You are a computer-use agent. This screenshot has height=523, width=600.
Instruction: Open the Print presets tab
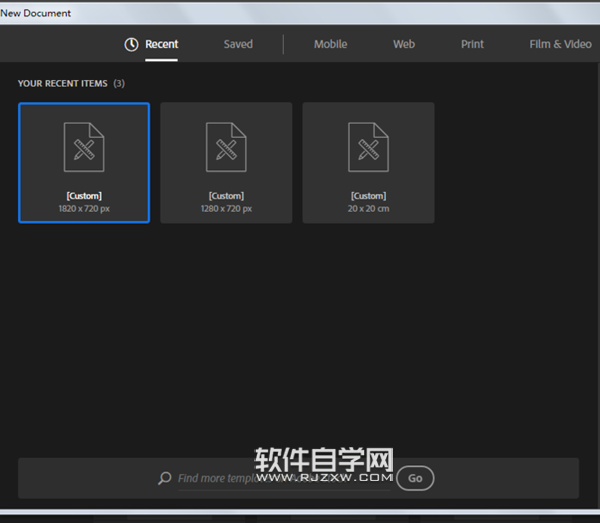(x=472, y=44)
